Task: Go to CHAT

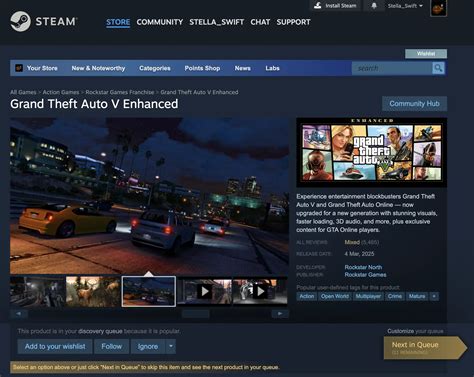Action: [x=260, y=22]
